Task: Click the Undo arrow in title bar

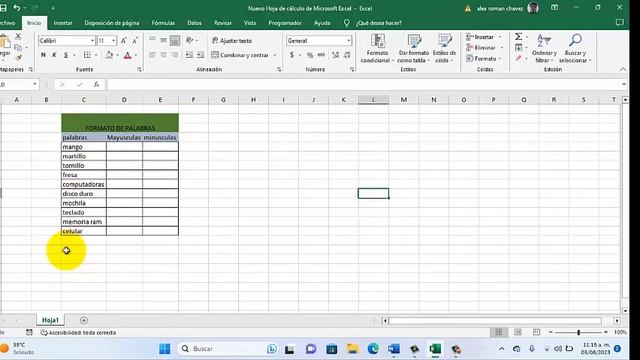Action: coord(16,8)
